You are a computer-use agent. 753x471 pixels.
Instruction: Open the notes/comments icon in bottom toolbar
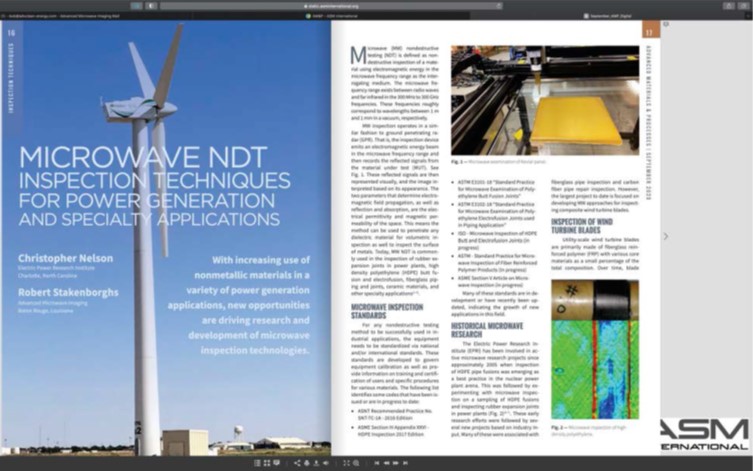275,463
